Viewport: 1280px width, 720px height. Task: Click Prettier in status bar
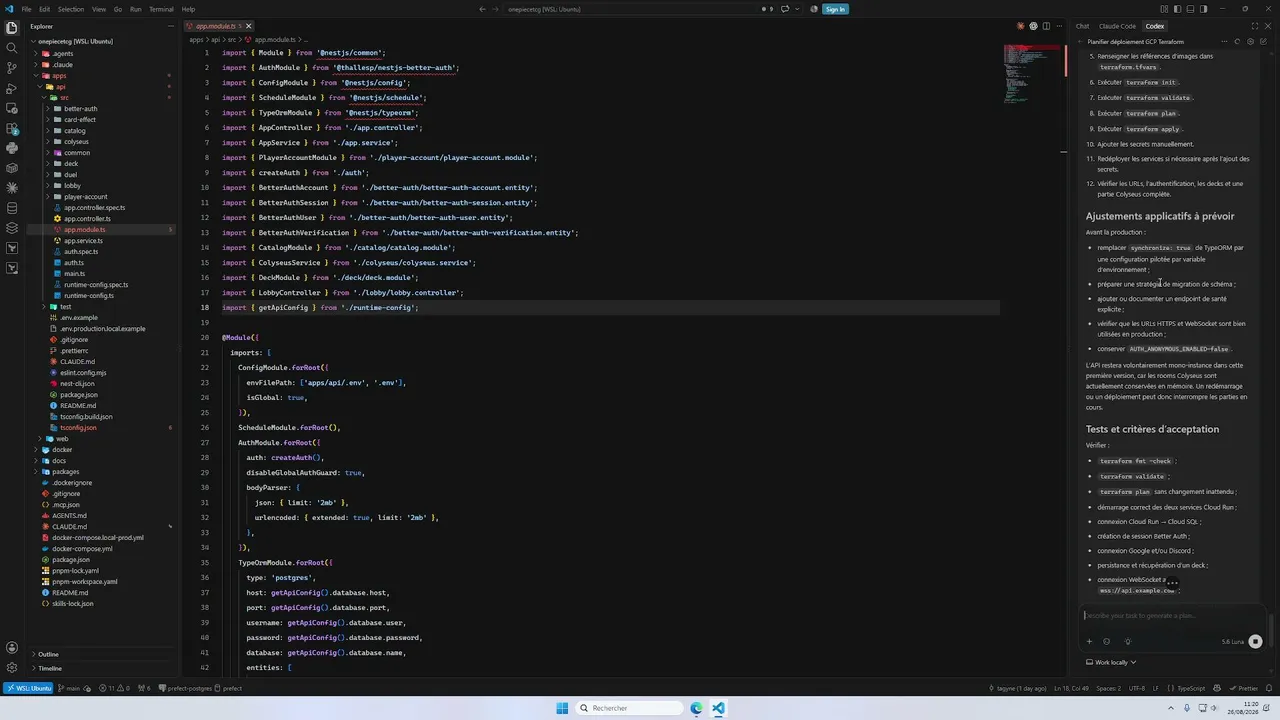coord(1243,688)
